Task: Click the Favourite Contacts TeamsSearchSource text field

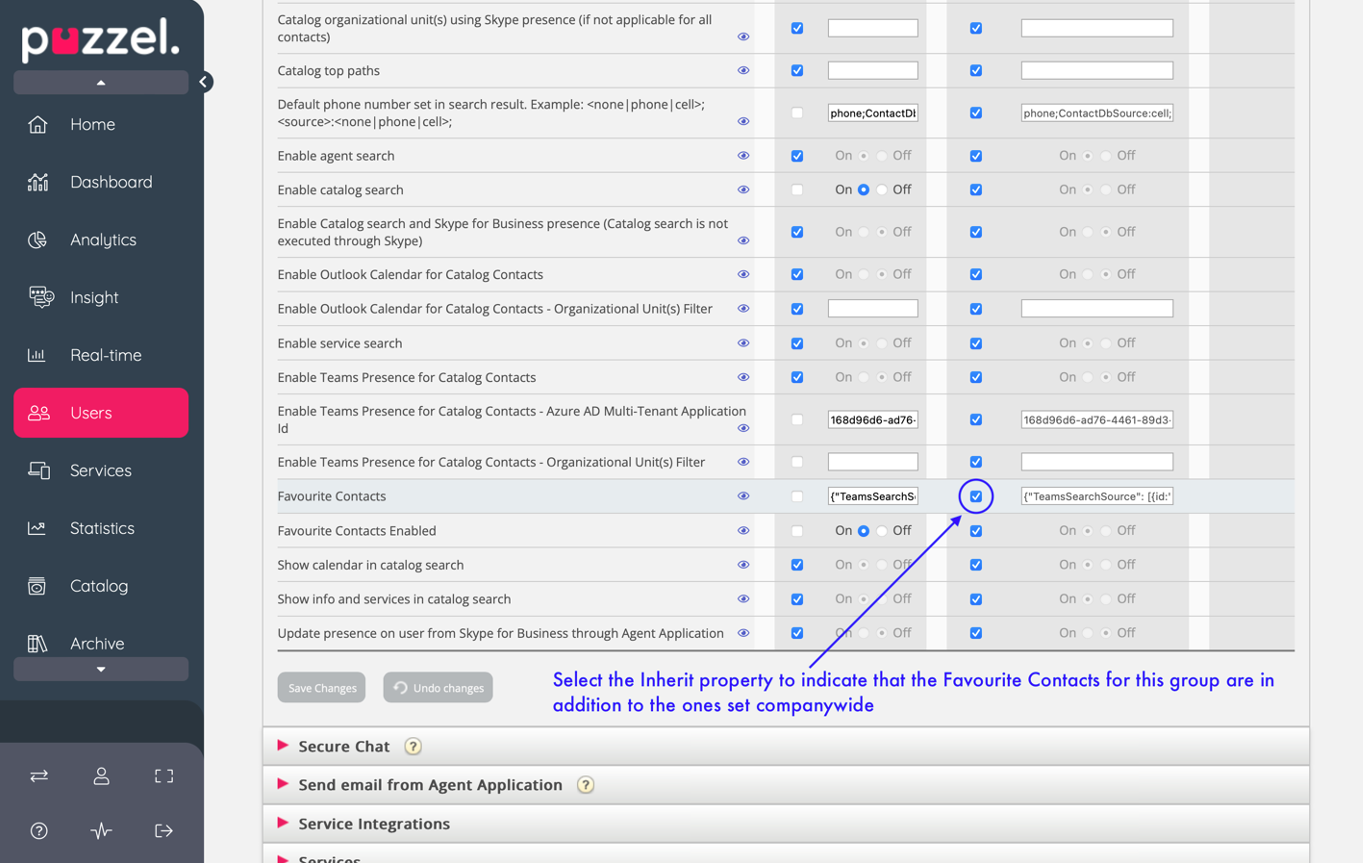Action: coord(872,496)
